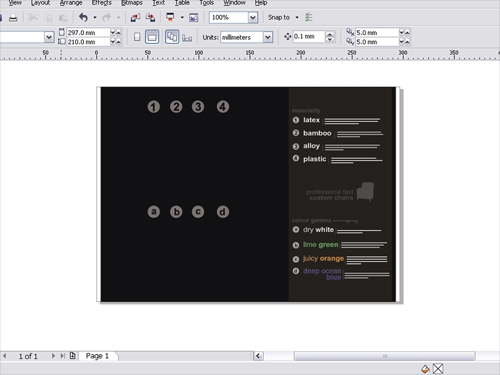
Task: Click the 'lime green' text in design
Action: pyautogui.click(x=321, y=245)
